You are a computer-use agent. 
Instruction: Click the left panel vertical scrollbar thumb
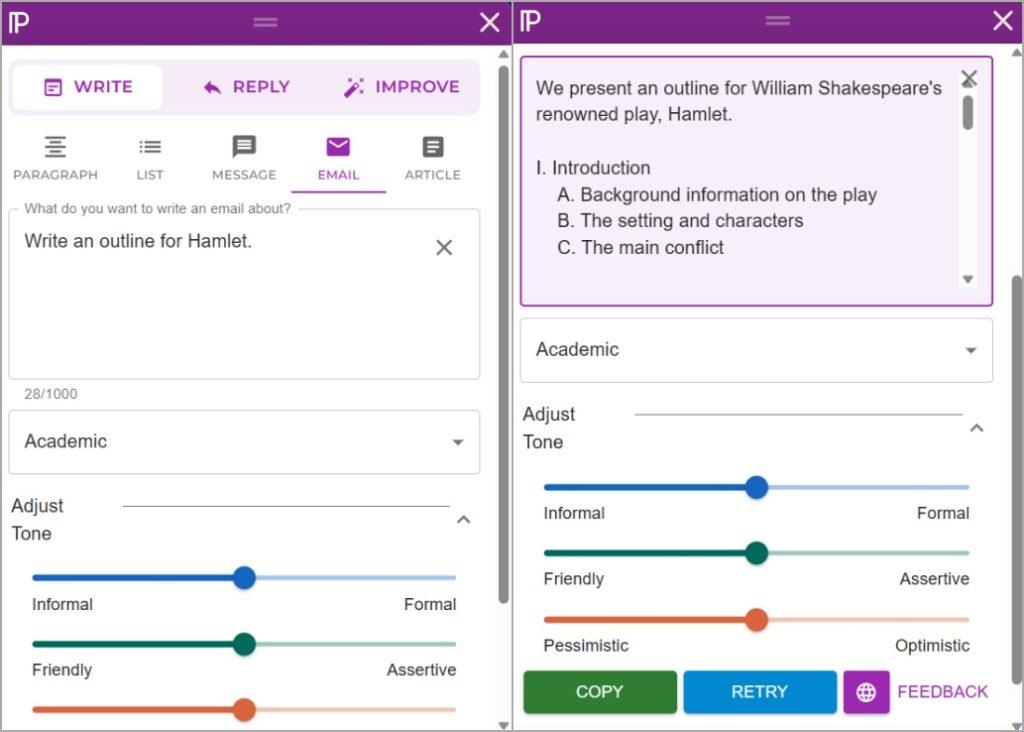coord(503,334)
